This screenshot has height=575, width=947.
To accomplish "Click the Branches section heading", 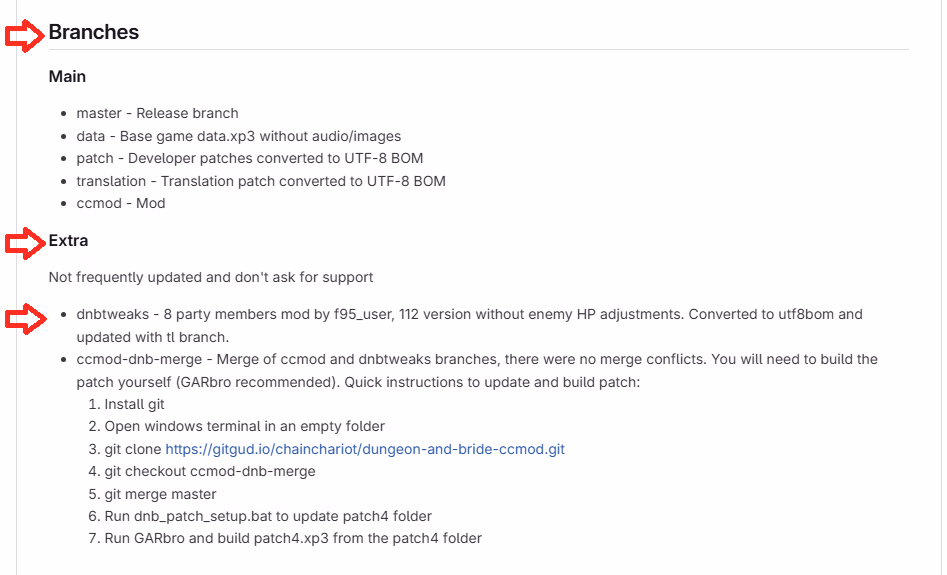I will coord(94,32).
